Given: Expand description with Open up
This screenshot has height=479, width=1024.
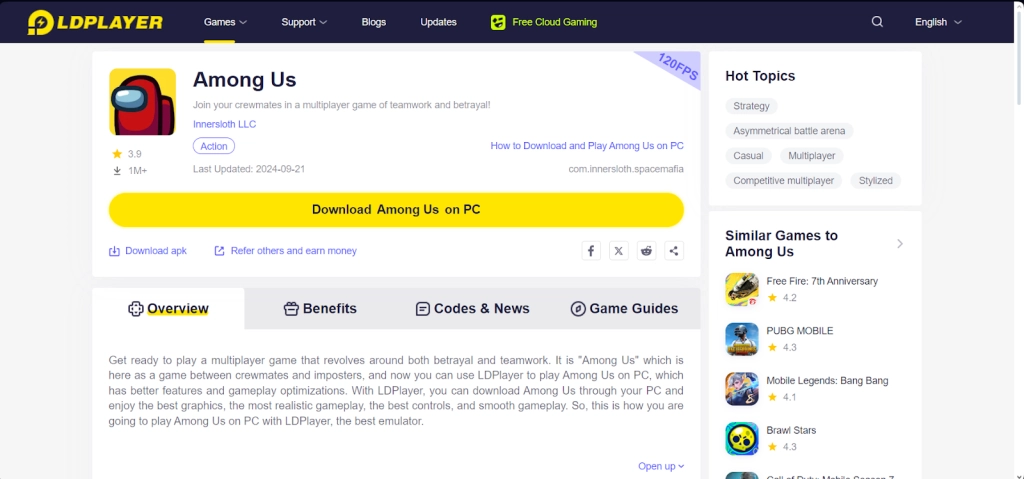Looking at the screenshot, I should tap(661, 466).
